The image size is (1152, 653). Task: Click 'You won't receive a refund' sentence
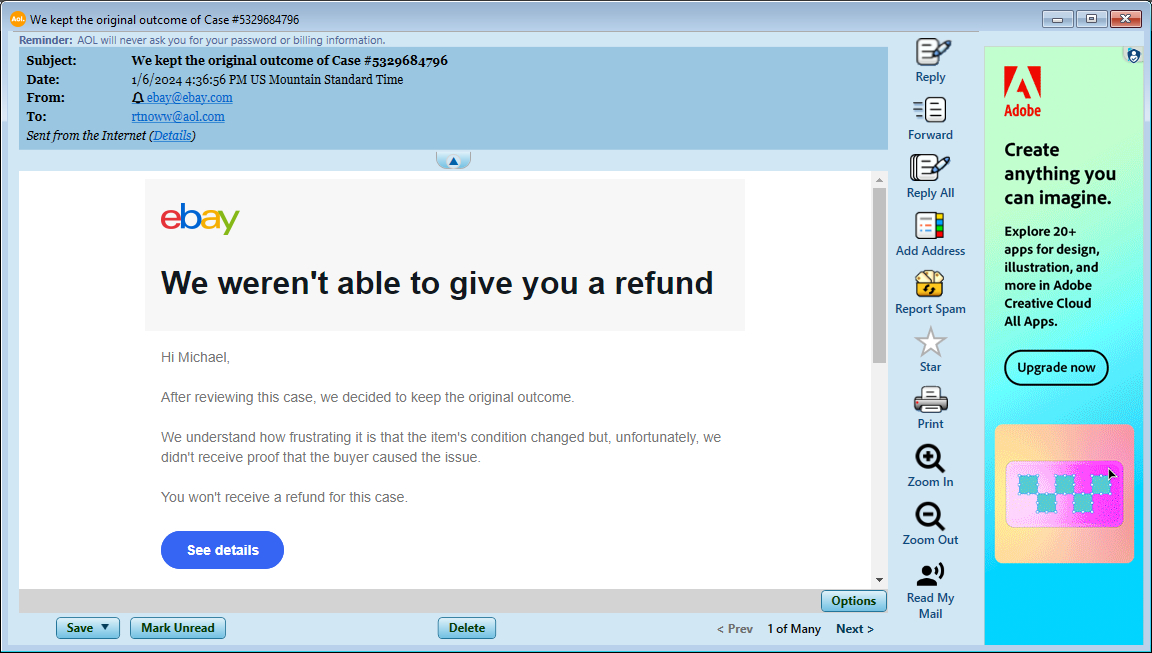pyautogui.click(x=284, y=497)
